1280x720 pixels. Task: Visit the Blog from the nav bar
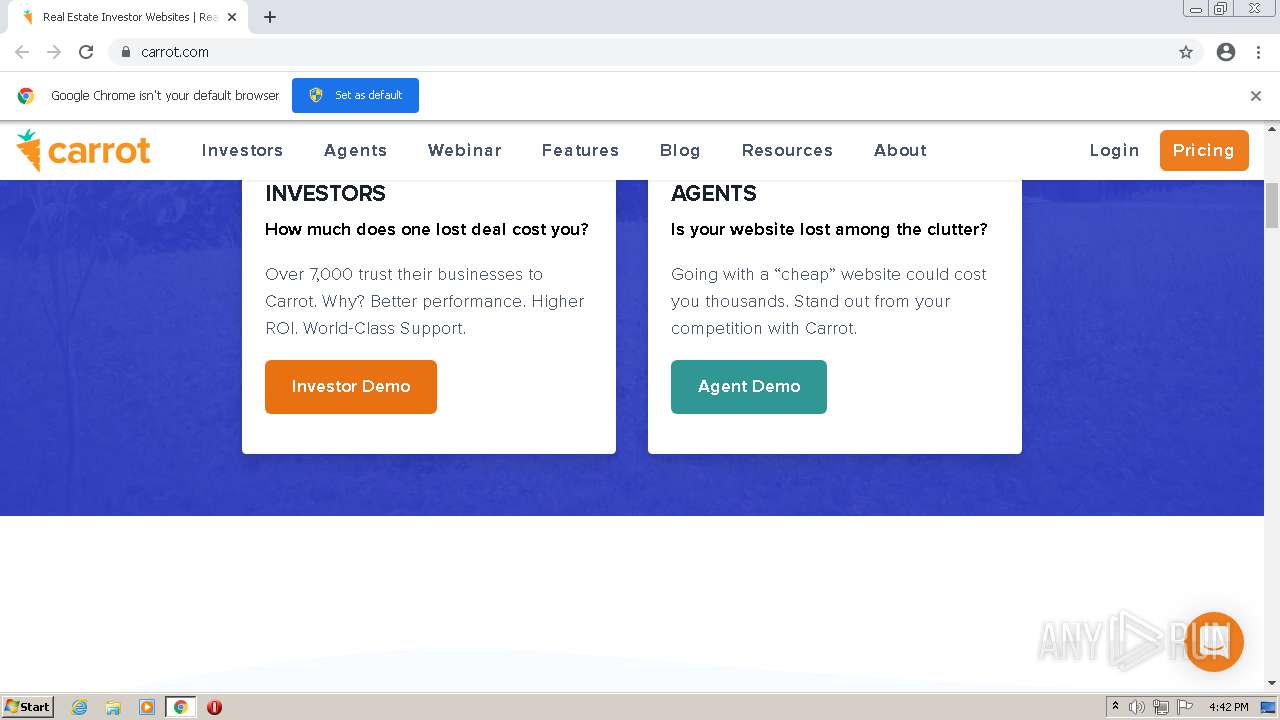[680, 150]
